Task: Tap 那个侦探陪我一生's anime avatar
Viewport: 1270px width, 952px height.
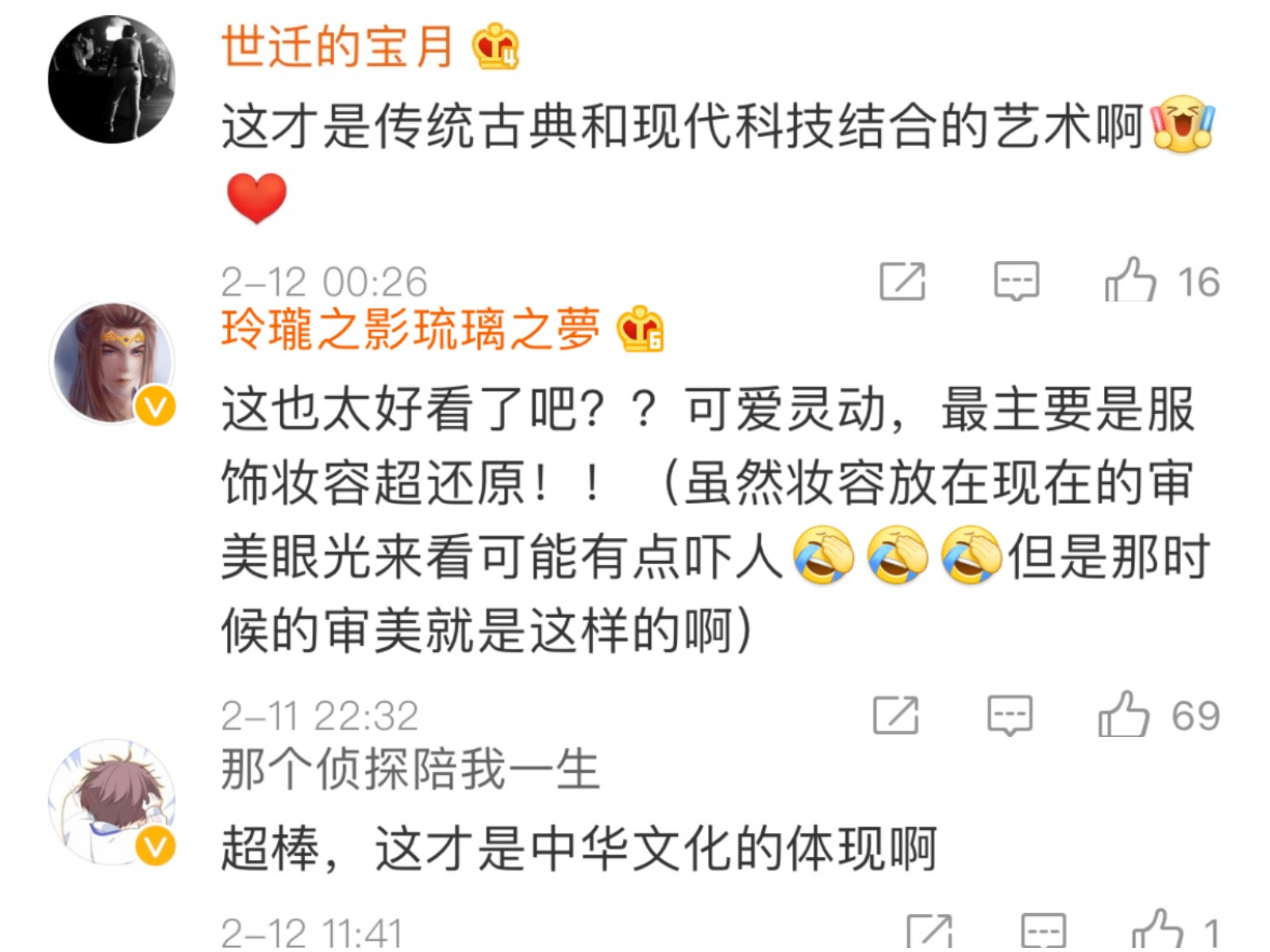Action: tap(112, 802)
